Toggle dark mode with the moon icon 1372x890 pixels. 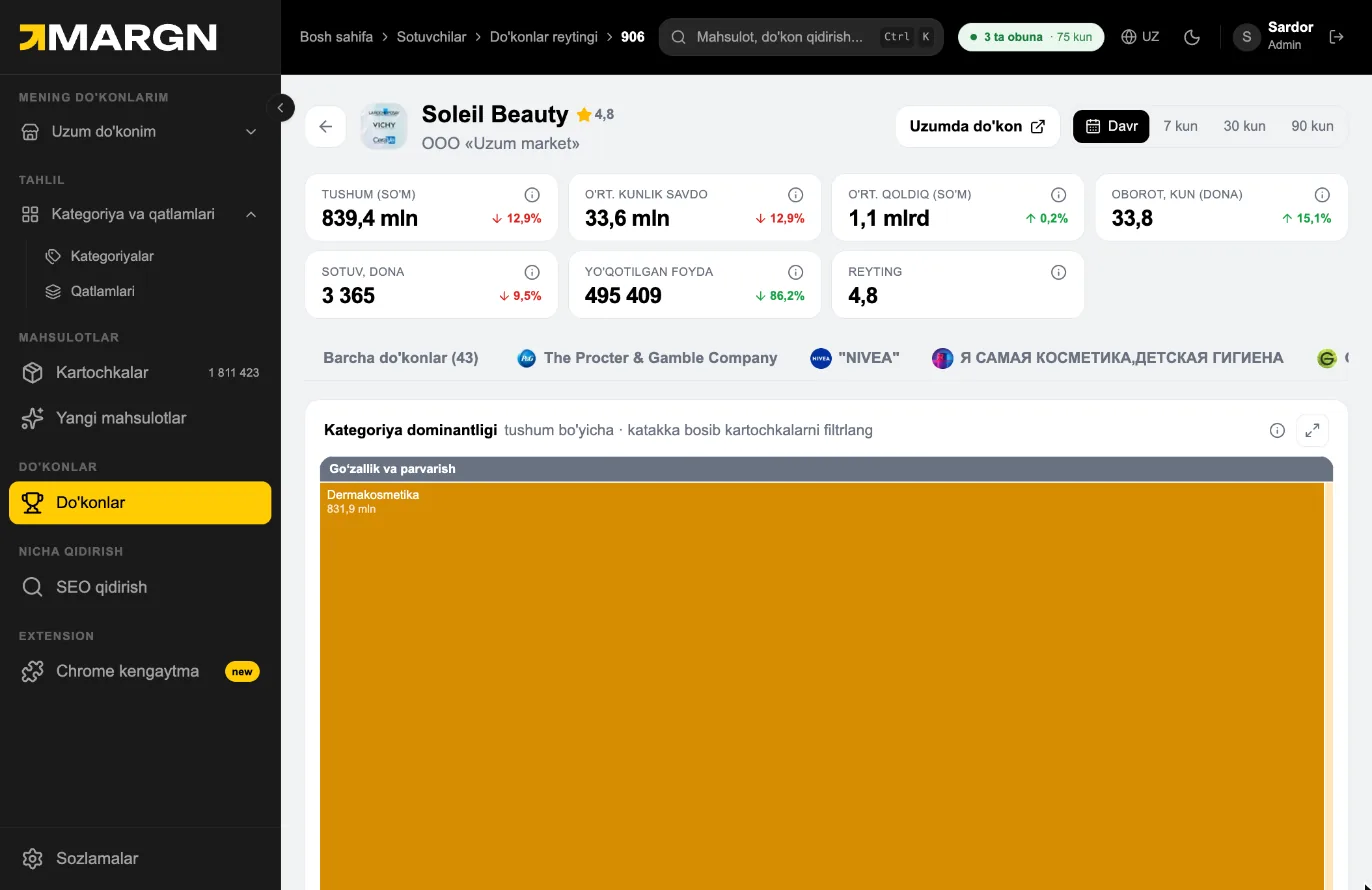click(x=1191, y=37)
